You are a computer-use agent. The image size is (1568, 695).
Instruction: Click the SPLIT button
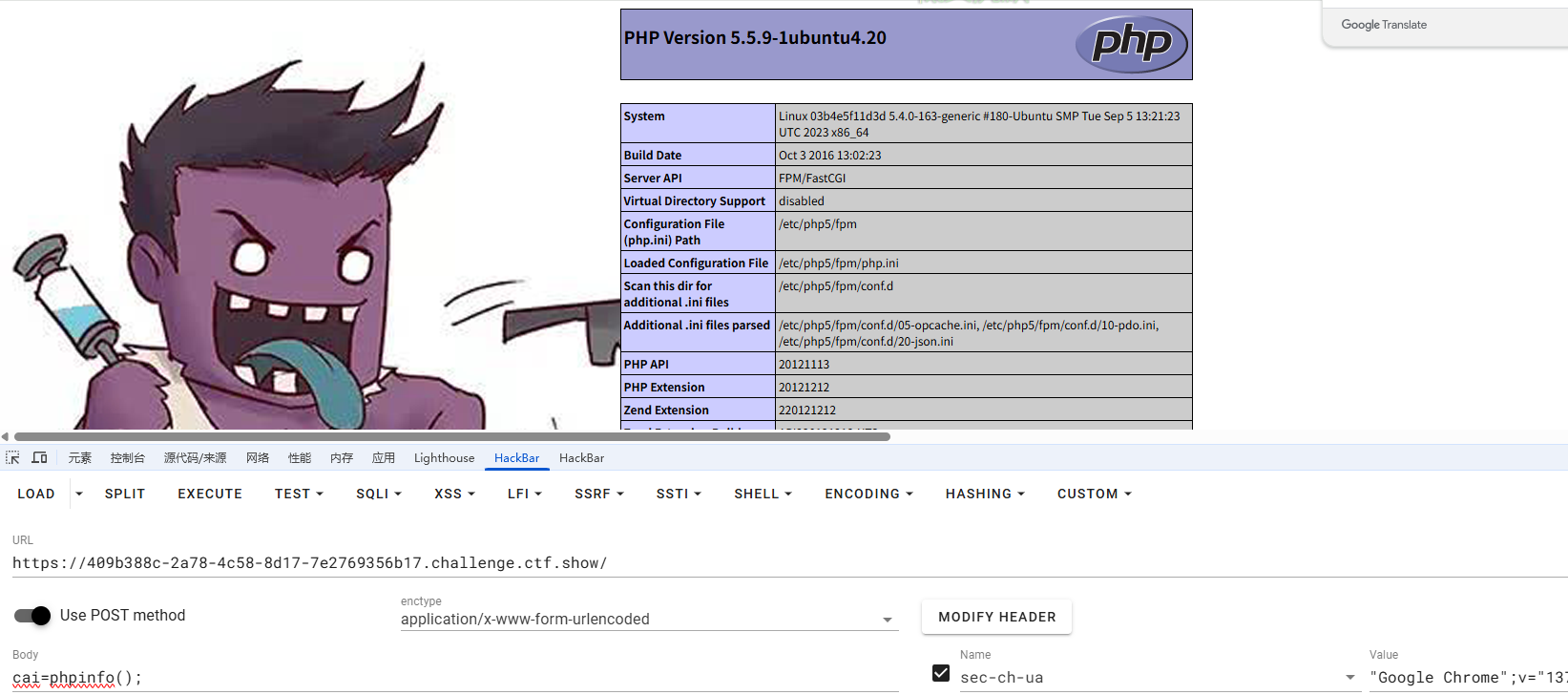click(125, 494)
